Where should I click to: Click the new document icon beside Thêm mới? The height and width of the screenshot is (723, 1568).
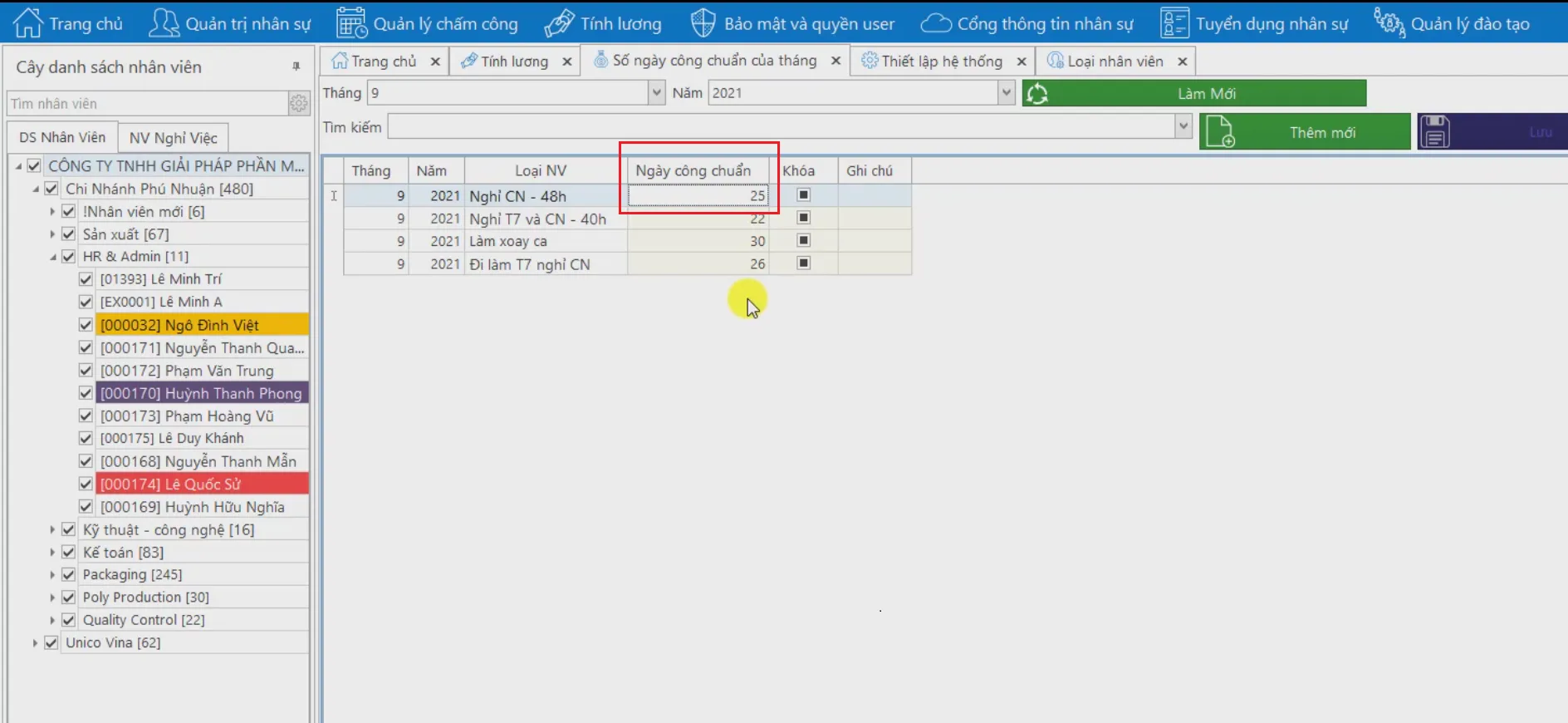point(1219,131)
